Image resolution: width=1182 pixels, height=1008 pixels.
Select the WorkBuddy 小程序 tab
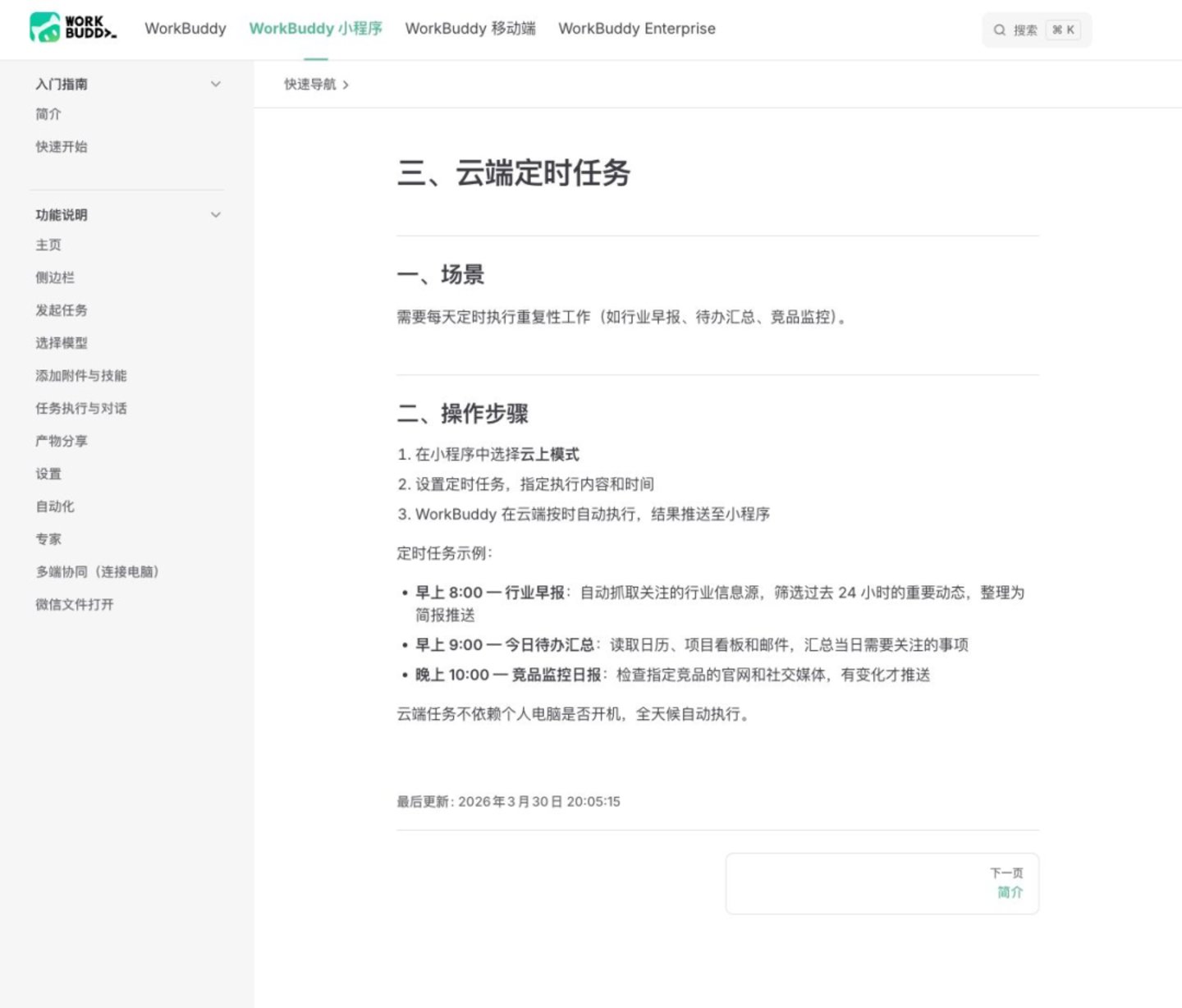(x=316, y=29)
